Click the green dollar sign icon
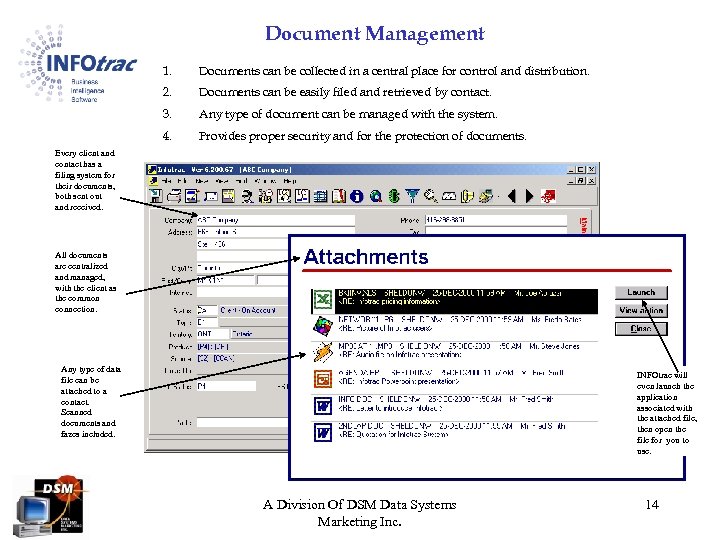 click(394, 196)
